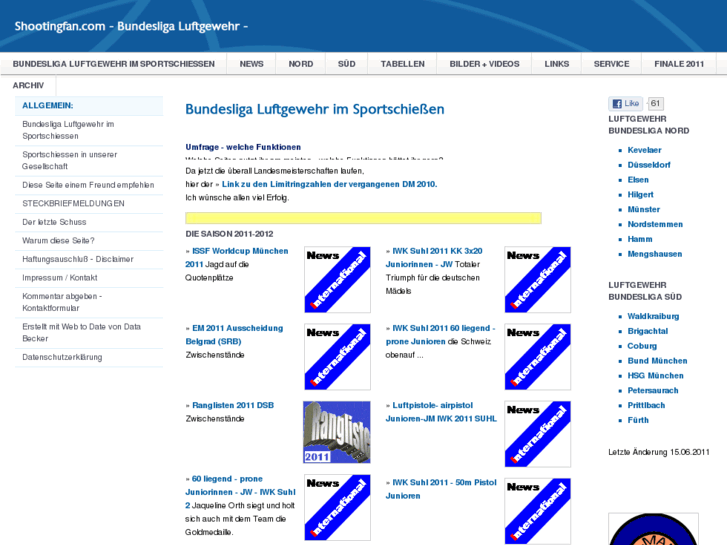Select the NORD menu item

coord(300,64)
